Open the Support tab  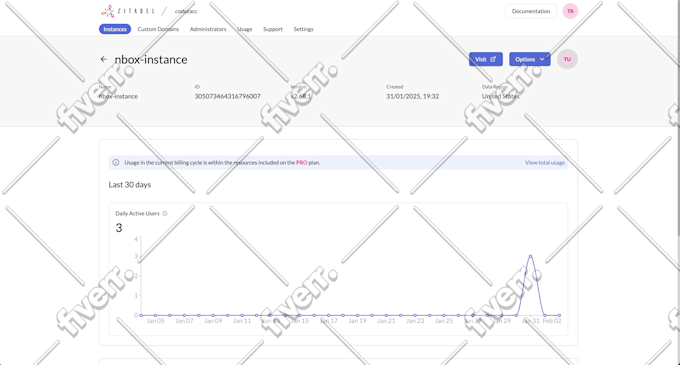(x=273, y=29)
